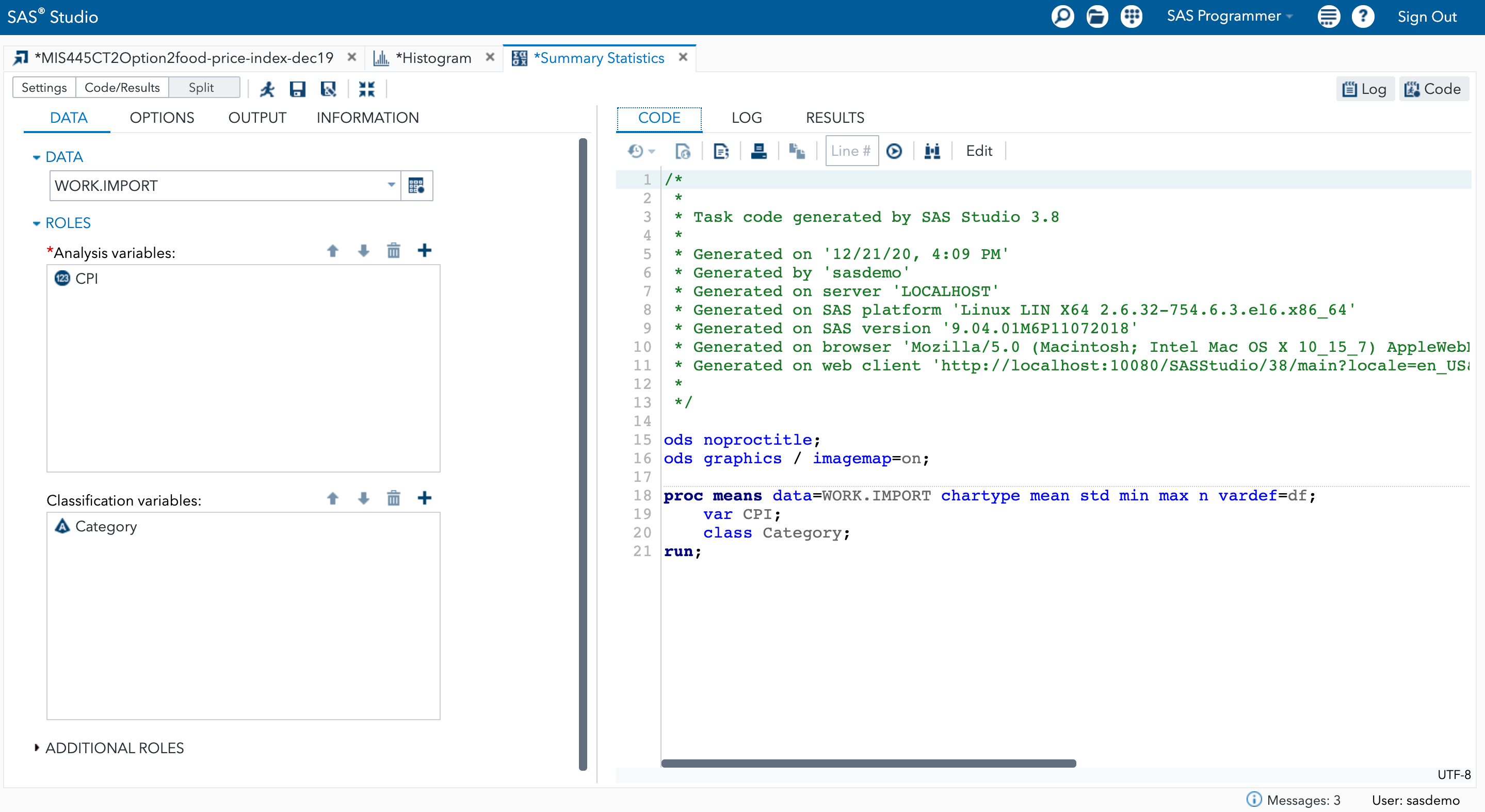
Task: Click the Line # input field
Action: point(851,151)
